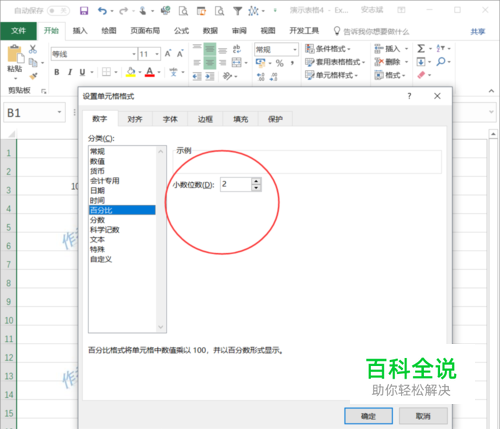This screenshot has width=500, height=429.
Task: Click 共享 share button
Action: point(478,32)
